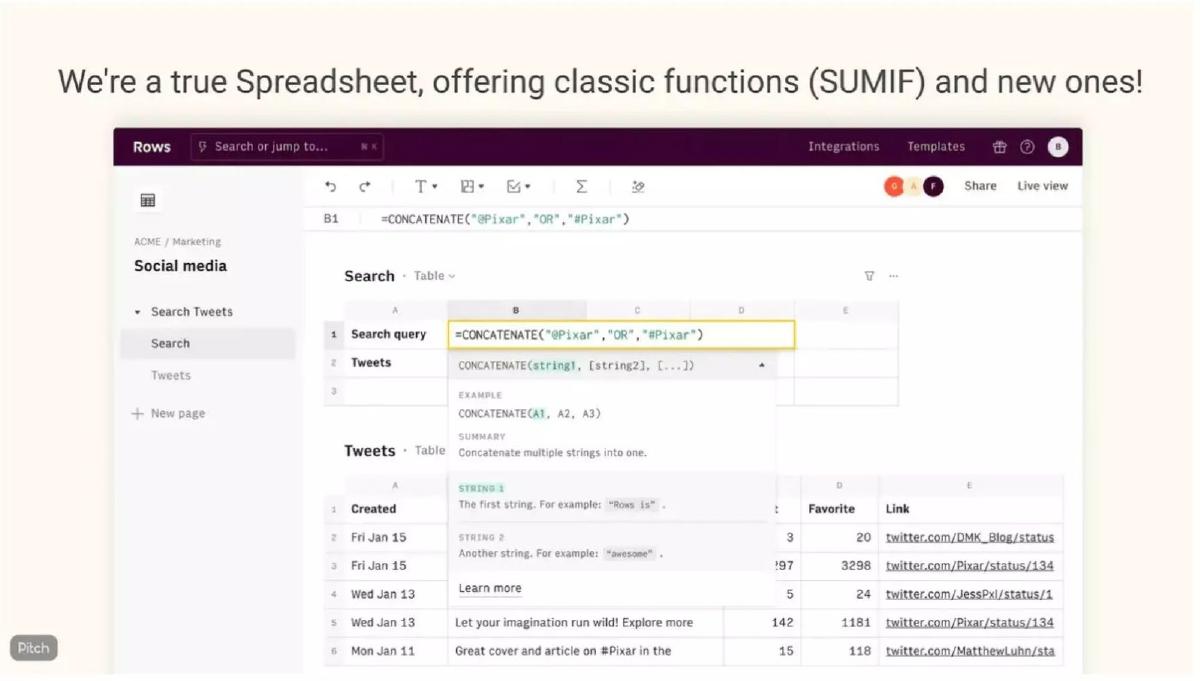Open the Integrations menu
The width and height of the screenshot is (1200, 681).
click(844, 147)
